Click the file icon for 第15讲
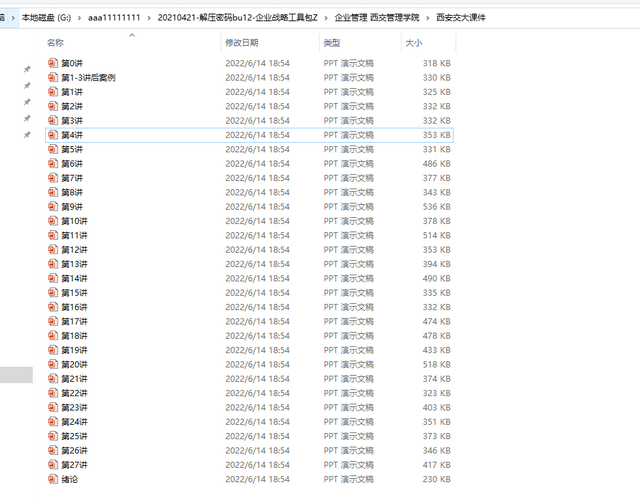The image size is (640, 502). point(53,293)
